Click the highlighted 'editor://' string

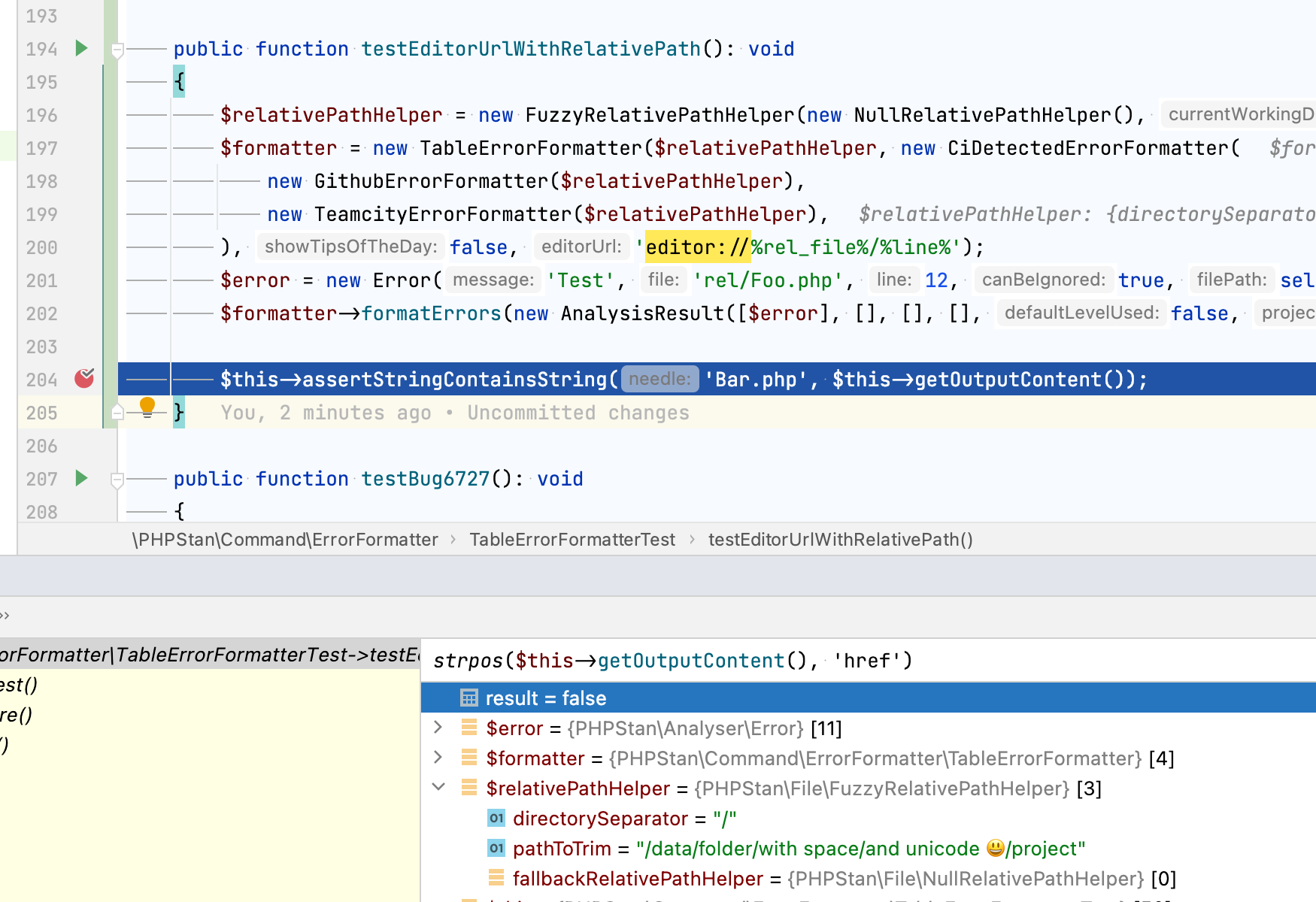(698, 247)
